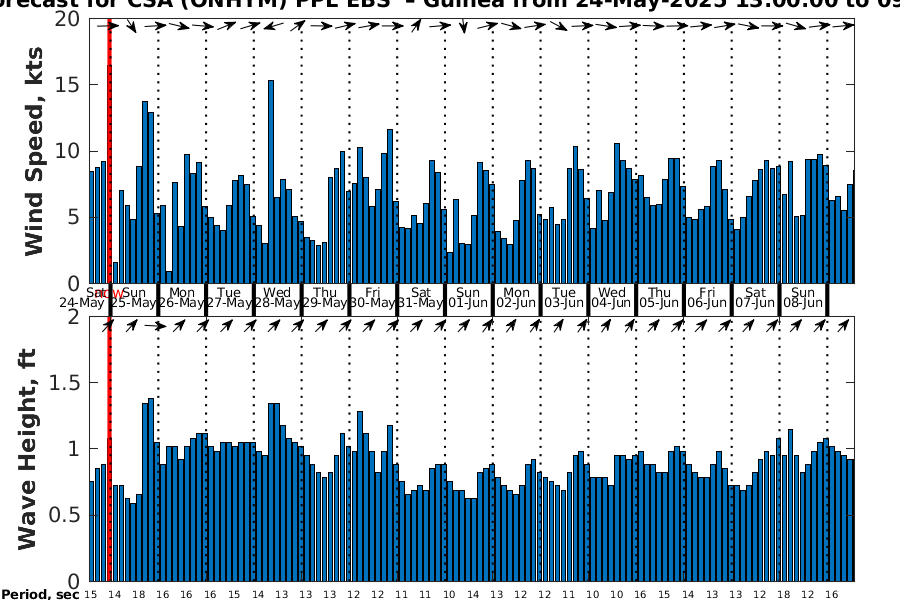Click the '04-Jun' date label
The width and height of the screenshot is (900, 600).
tap(611, 303)
